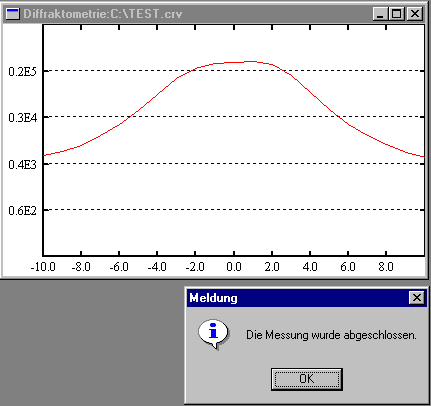Close the Meldung dialog with X
This screenshot has width=431, height=406.
(x=417, y=297)
